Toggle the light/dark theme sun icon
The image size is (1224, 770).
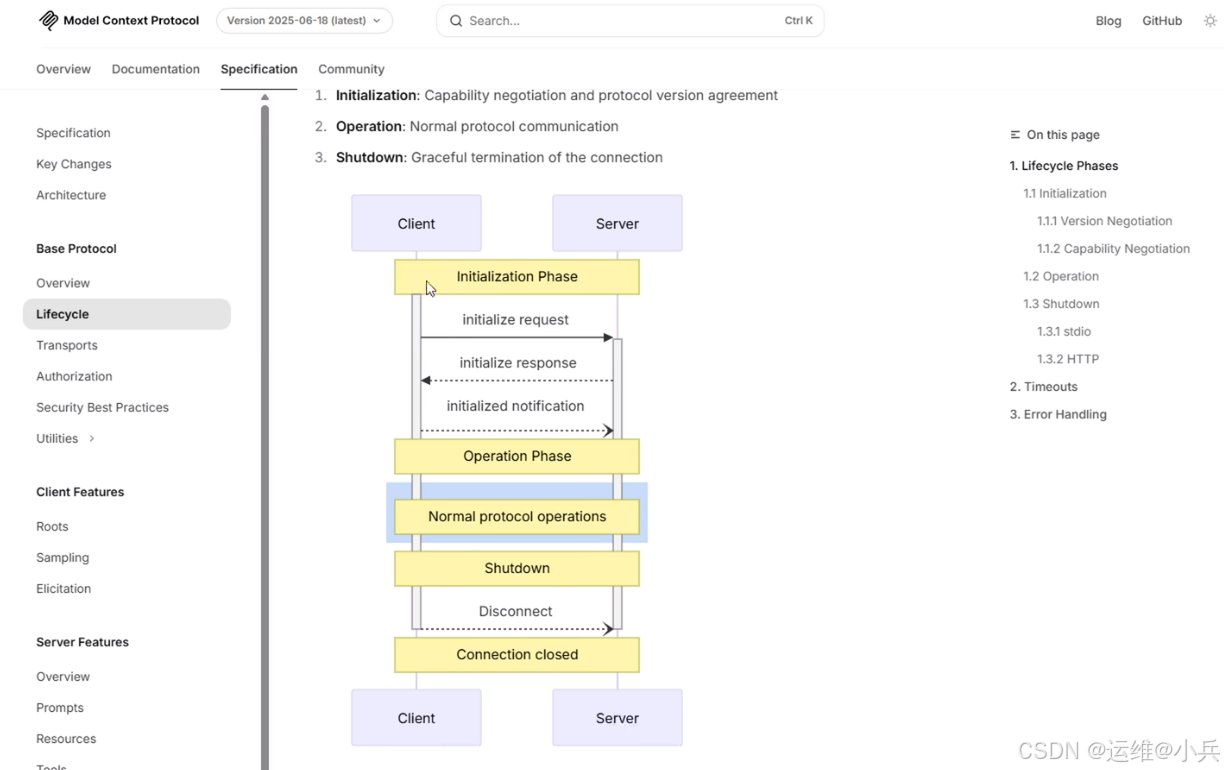1210,20
